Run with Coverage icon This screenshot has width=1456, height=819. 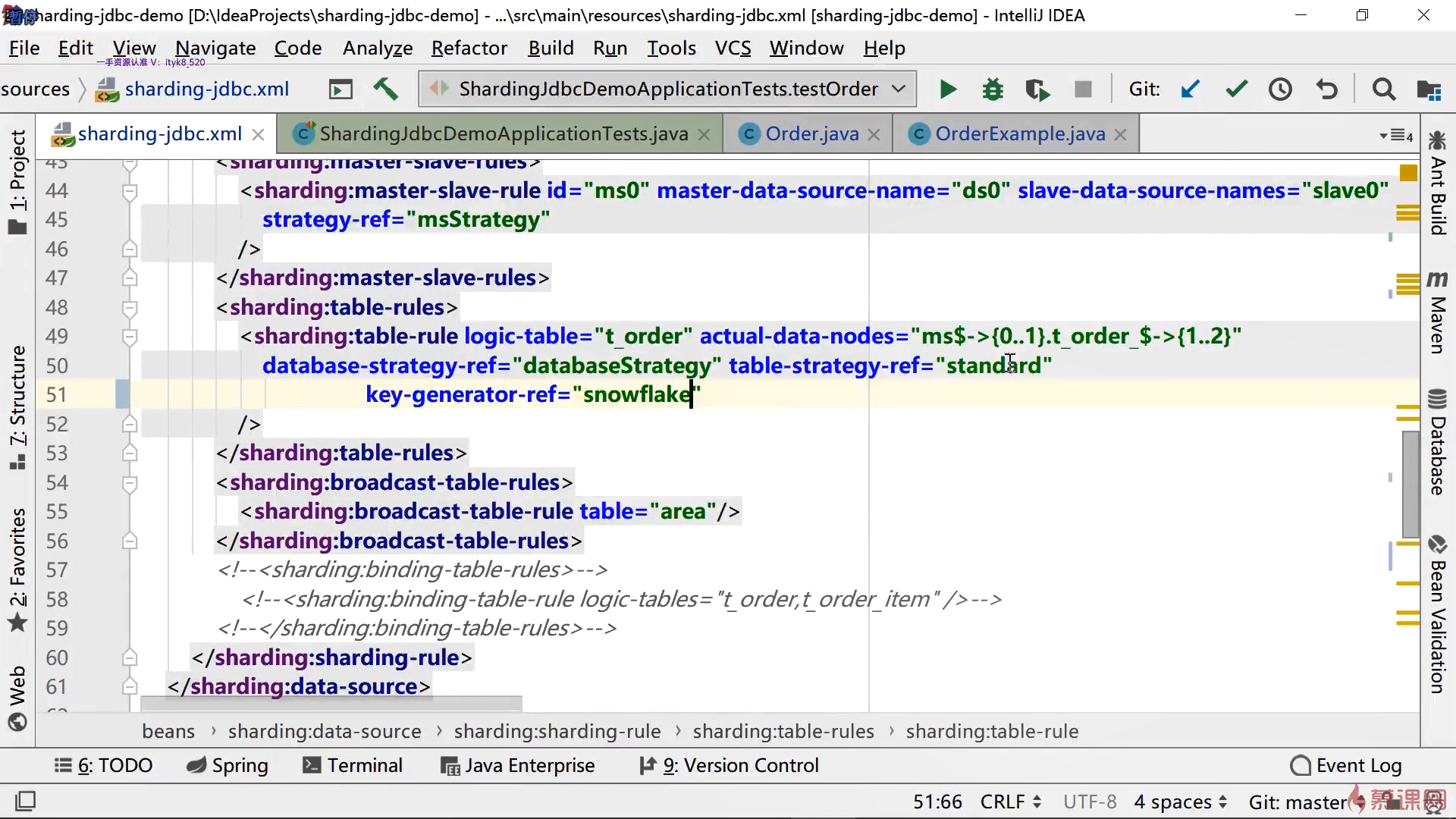[x=1037, y=89]
